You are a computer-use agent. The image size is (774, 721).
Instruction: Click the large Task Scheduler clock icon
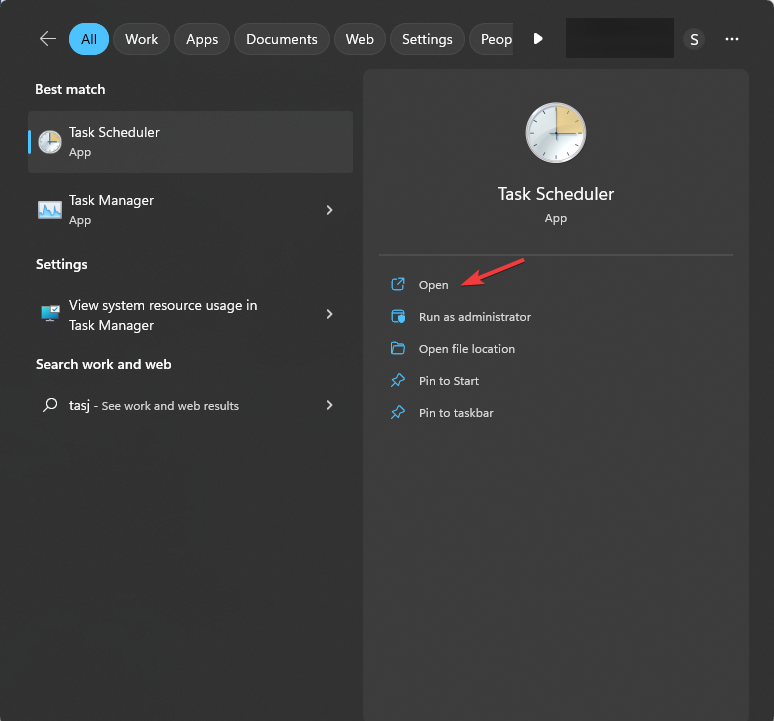(x=556, y=133)
